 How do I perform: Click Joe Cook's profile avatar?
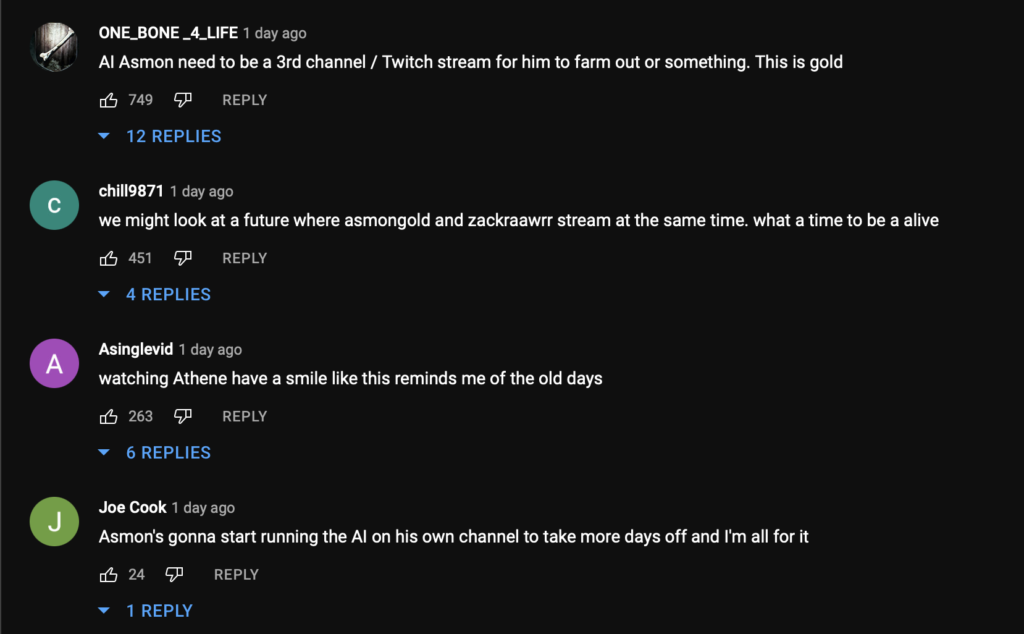[54, 521]
